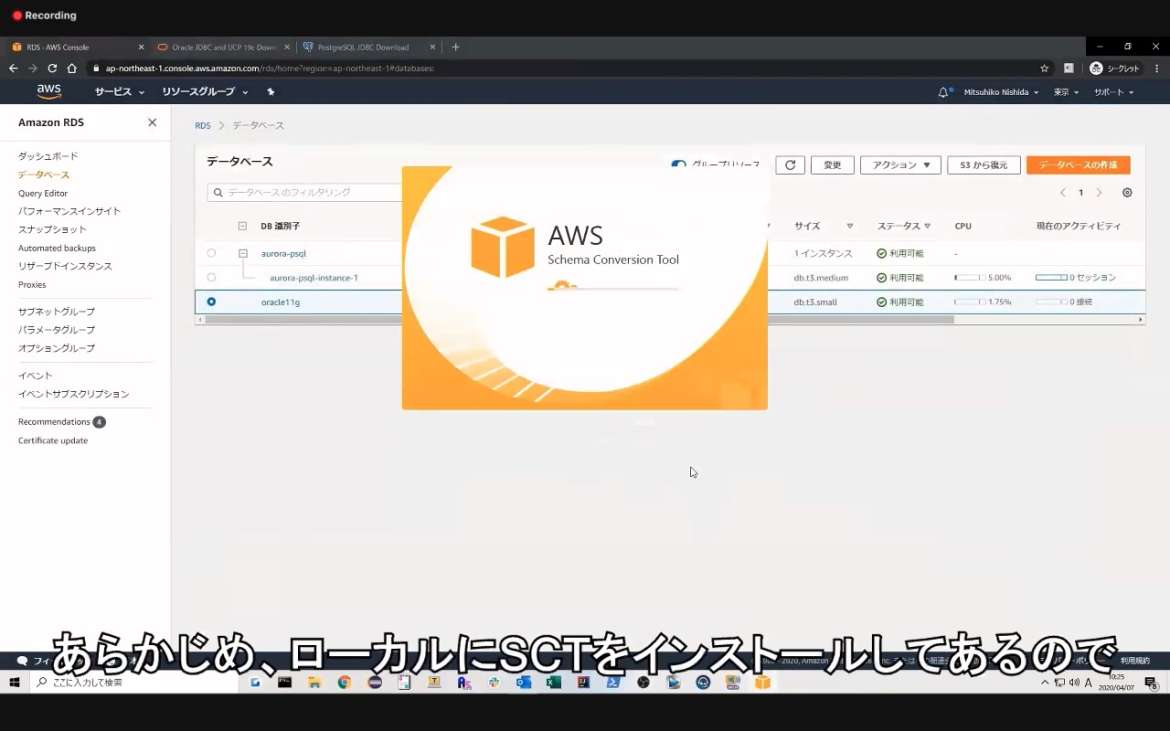Sort by the ステータス column arrow
This screenshot has height=731, width=1170.
pyautogui.click(x=927, y=226)
